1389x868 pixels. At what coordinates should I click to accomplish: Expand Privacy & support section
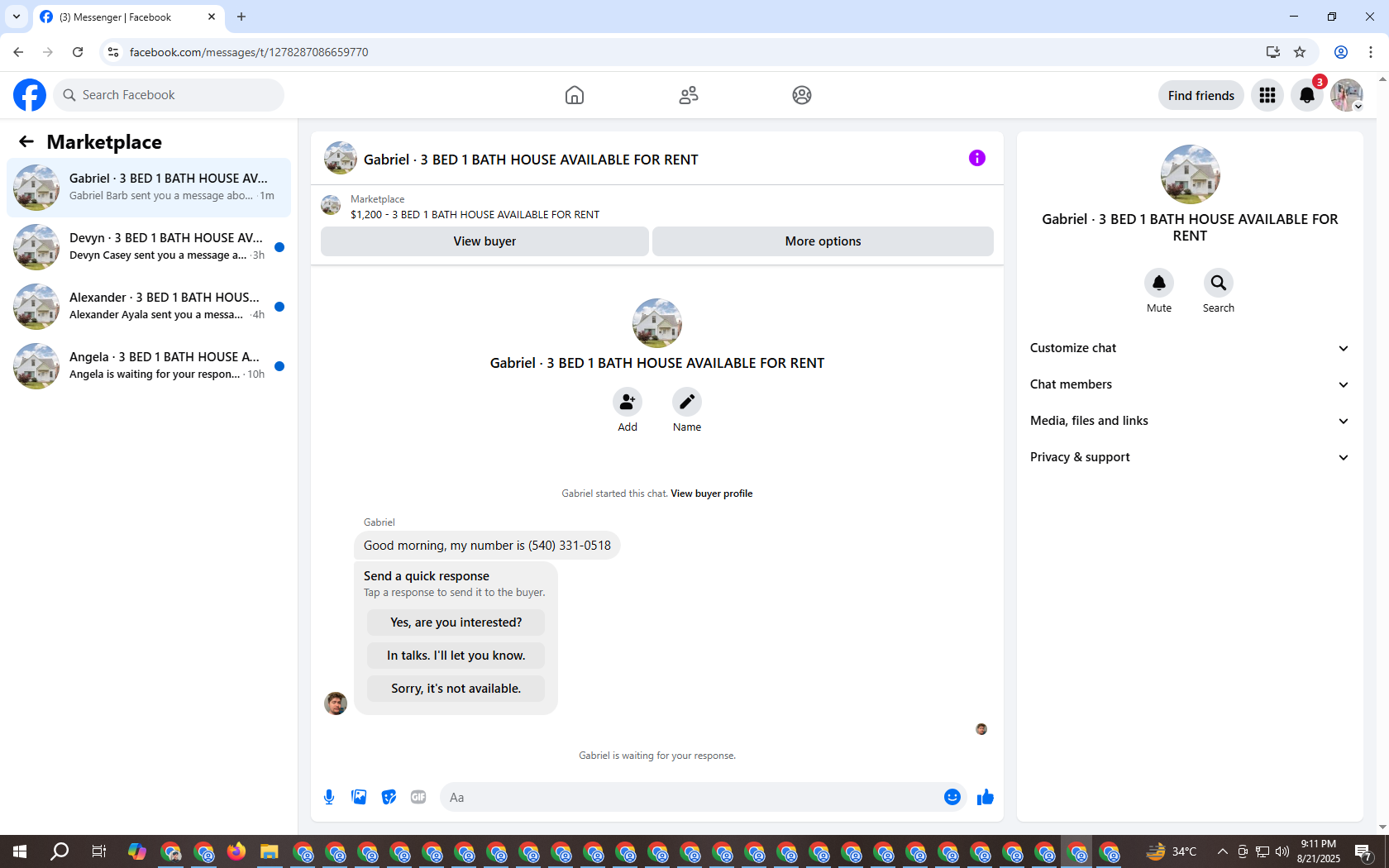(x=1190, y=457)
